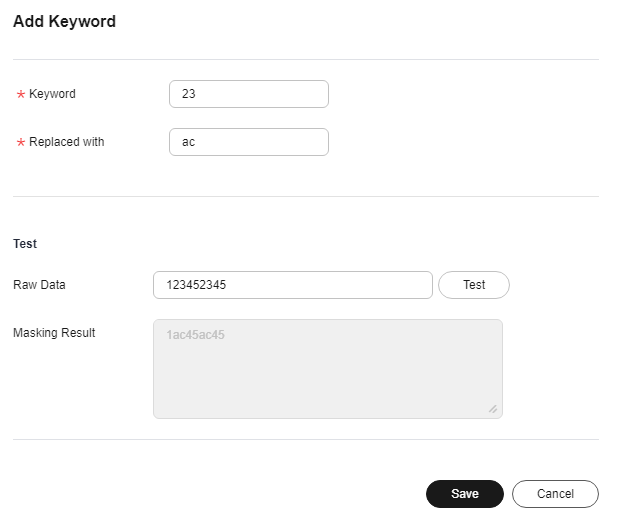Click the red asterisk beside Keyword

[x=21, y=95]
